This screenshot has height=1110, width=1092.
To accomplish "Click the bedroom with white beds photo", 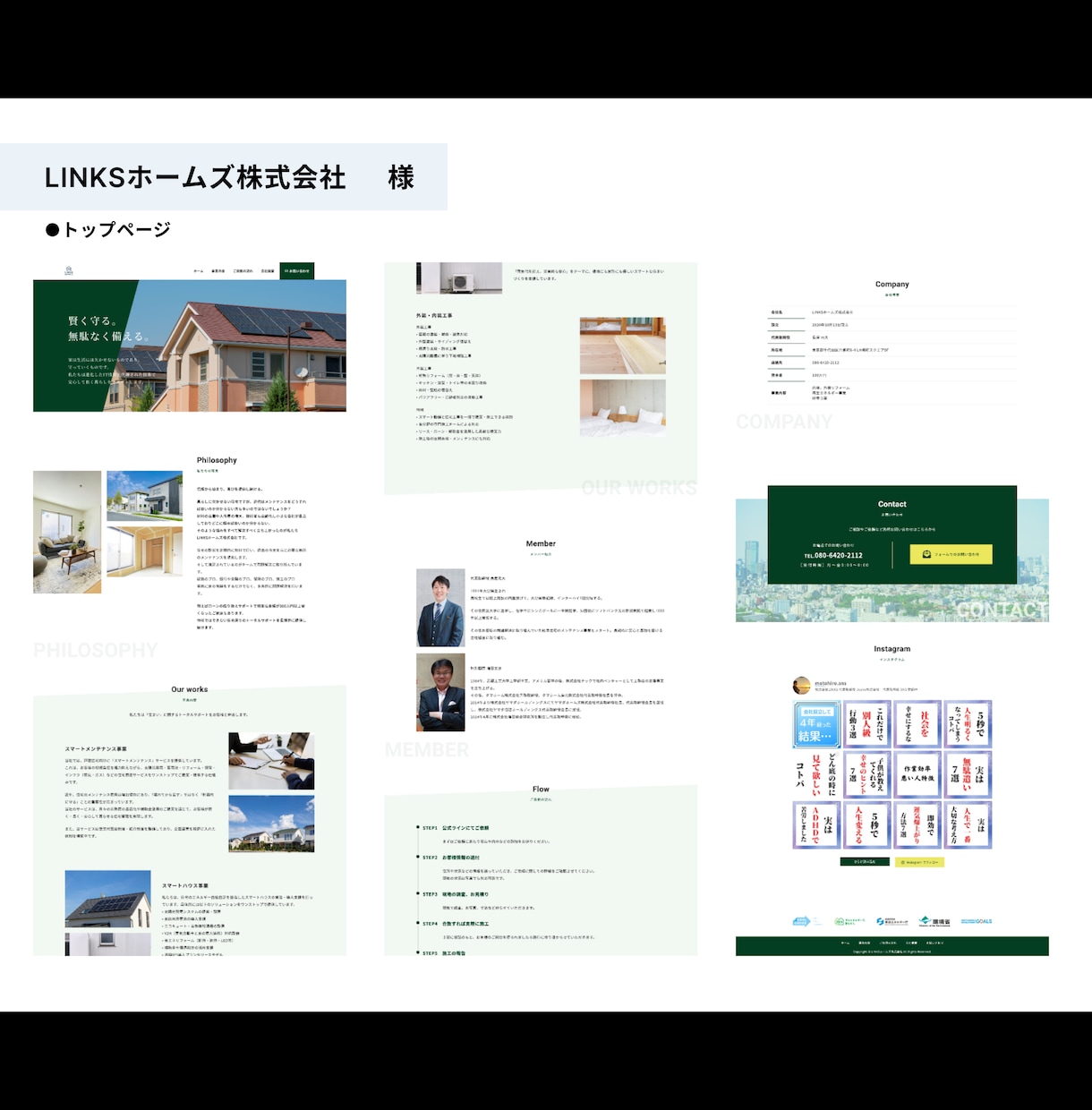I will coord(622,408).
